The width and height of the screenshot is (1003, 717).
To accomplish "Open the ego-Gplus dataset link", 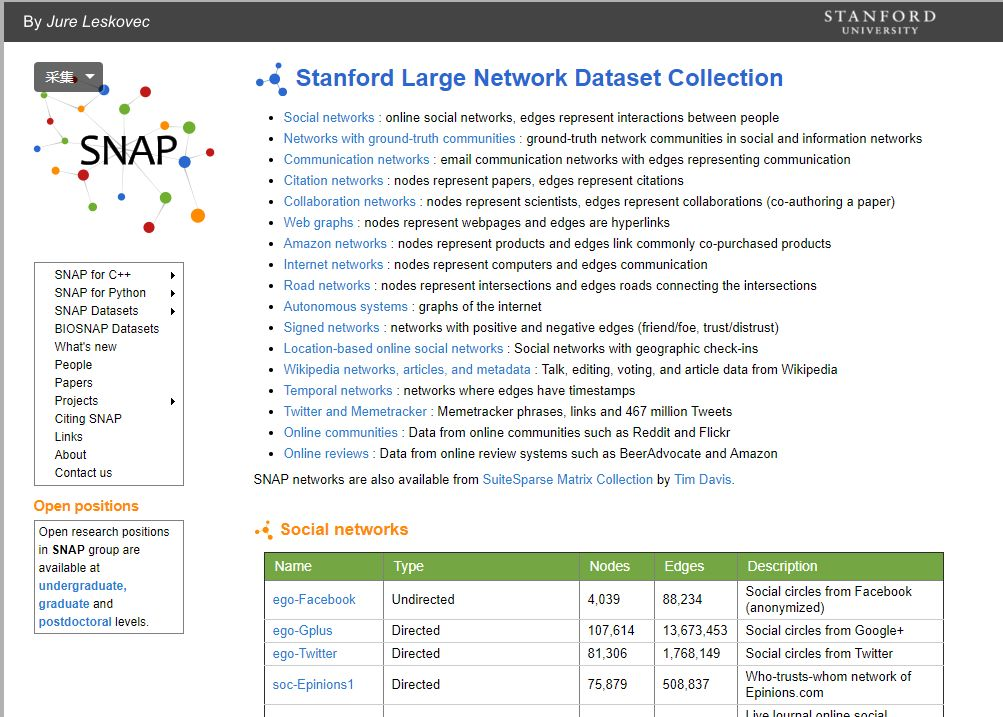I will click(x=303, y=631).
